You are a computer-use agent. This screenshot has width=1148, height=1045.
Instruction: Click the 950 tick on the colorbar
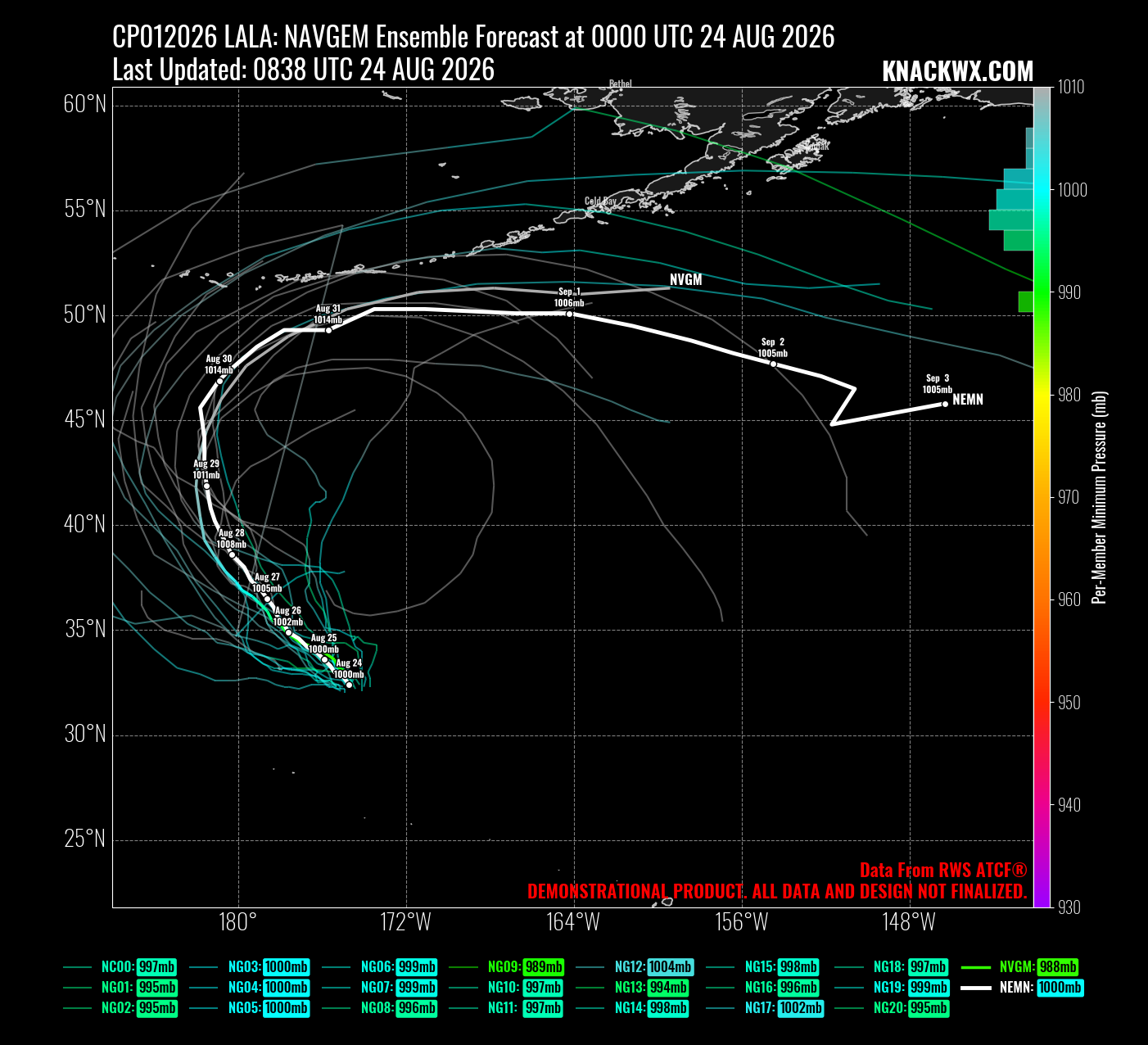[x=1069, y=703]
